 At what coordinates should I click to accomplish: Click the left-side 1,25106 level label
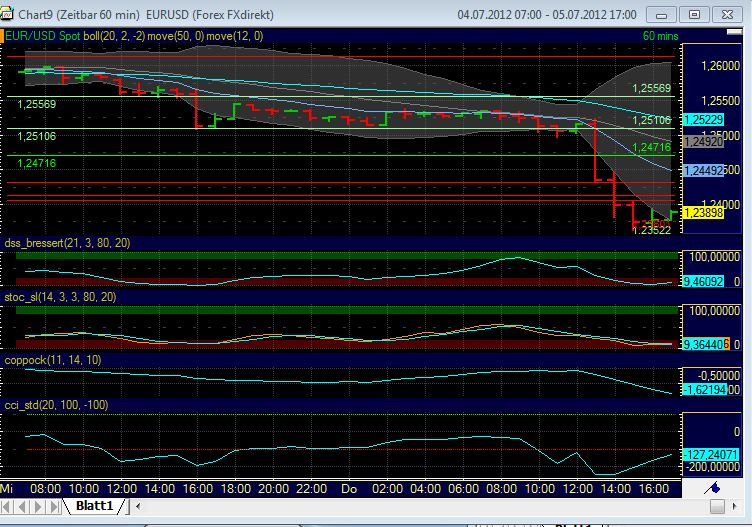tap(37, 136)
